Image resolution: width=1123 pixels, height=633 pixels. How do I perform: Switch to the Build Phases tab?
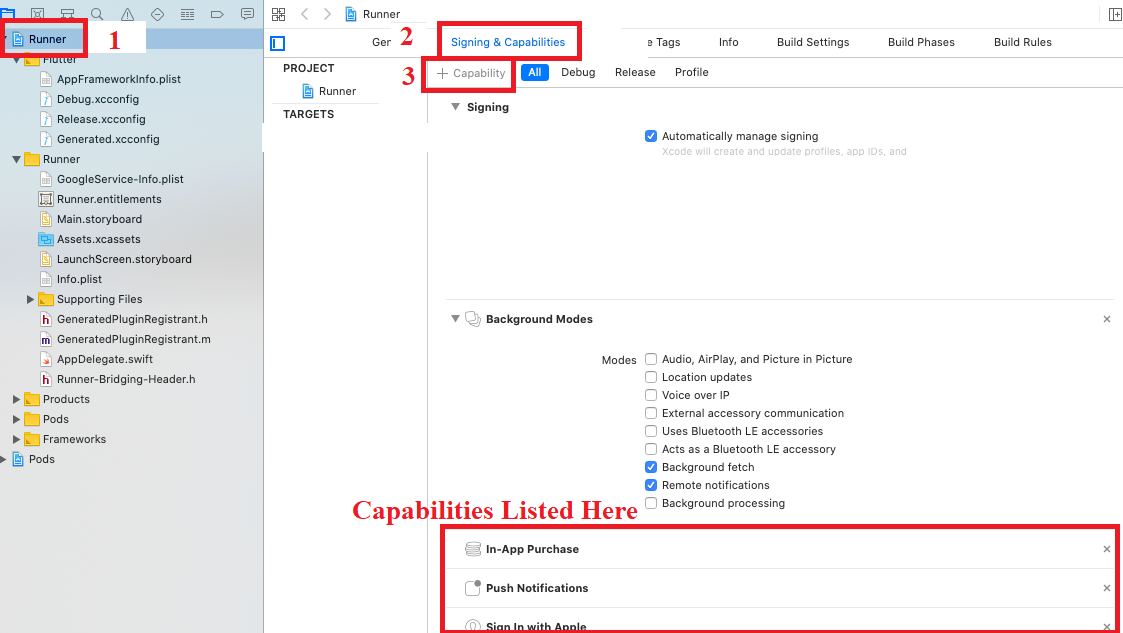point(921,42)
